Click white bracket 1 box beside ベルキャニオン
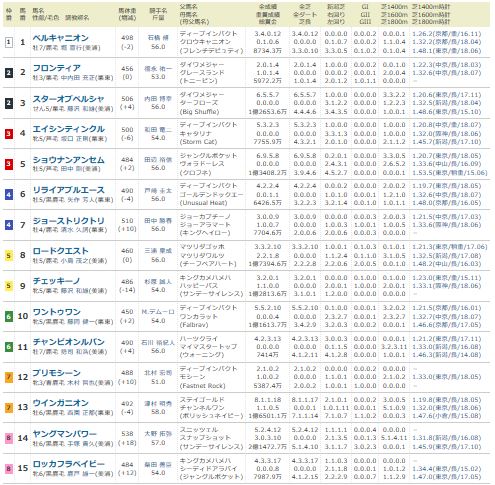 9,42
